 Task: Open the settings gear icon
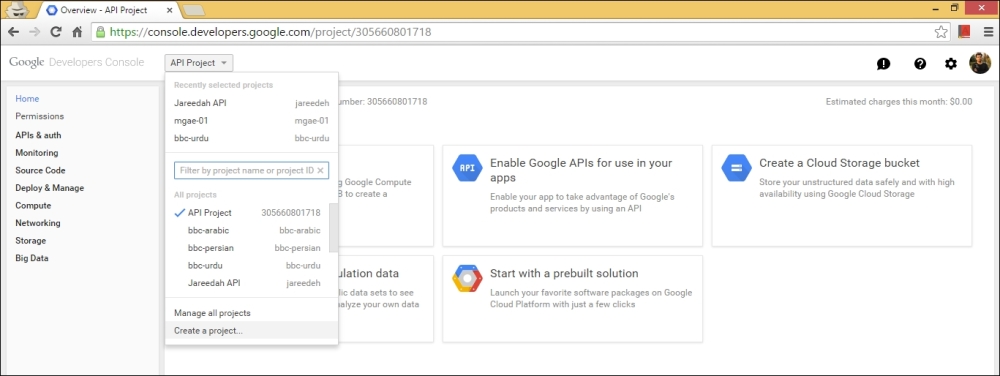click(951, 64)
